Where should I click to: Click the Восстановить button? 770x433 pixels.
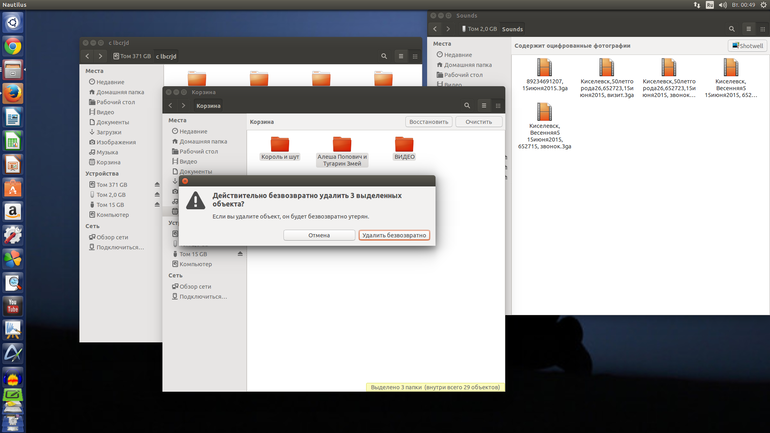click(429, 122)
